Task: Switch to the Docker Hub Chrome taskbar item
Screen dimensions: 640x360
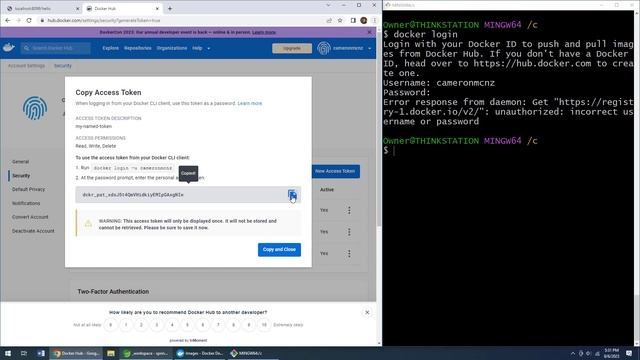Action: (x=76, y=353)
